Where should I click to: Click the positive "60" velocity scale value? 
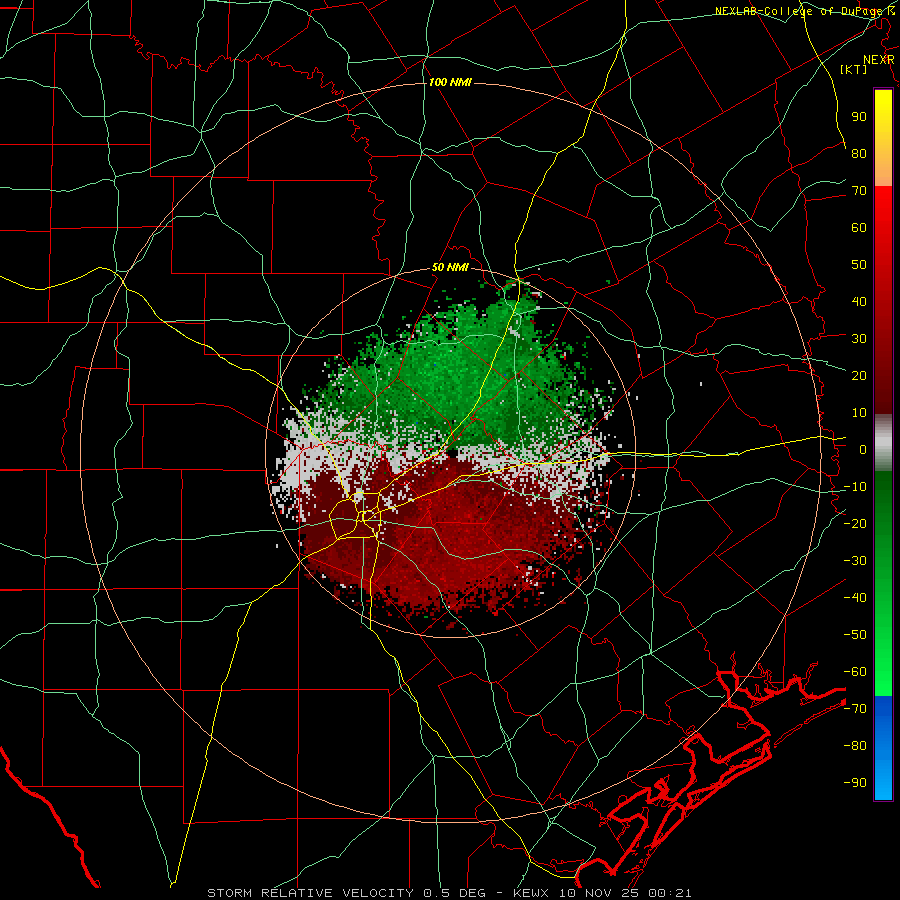859,227
